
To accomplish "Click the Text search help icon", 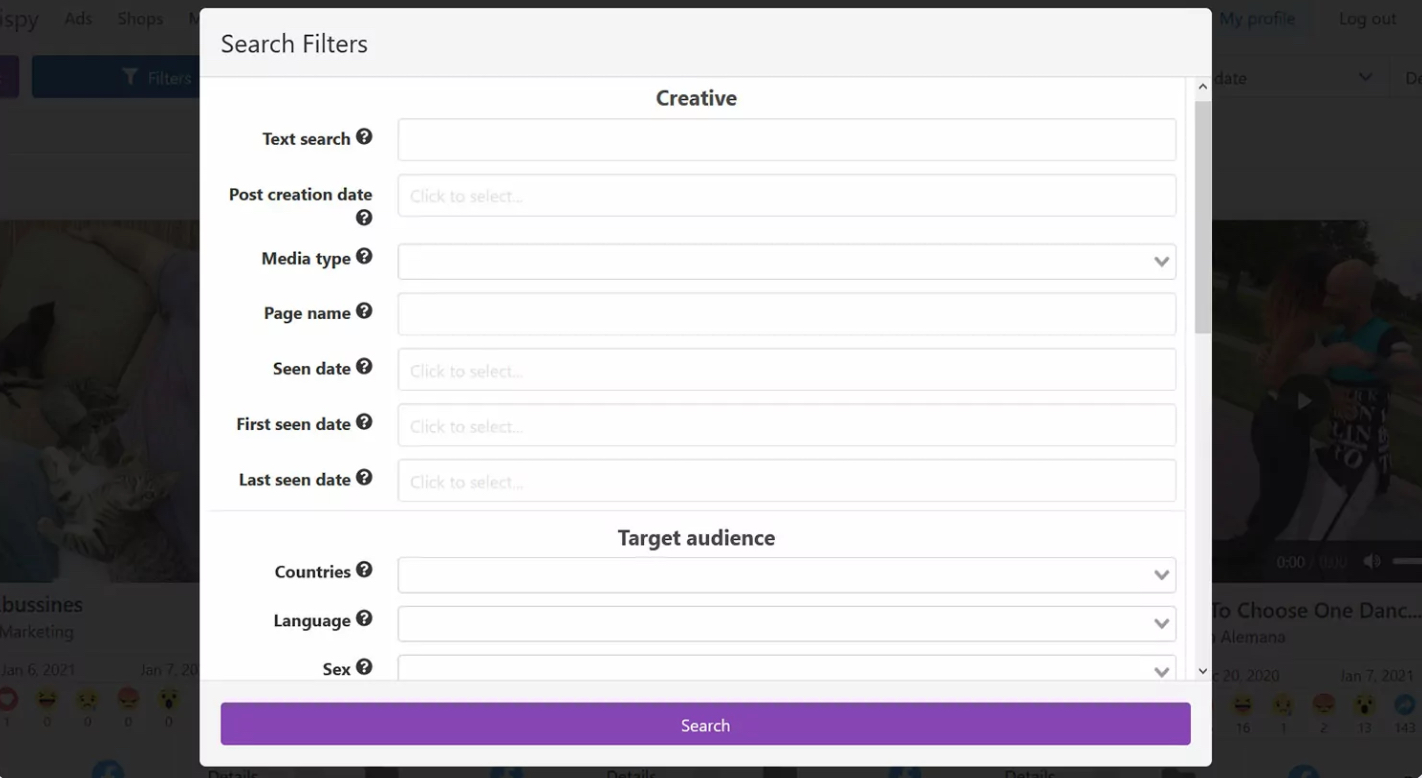I will coord(365,137).
